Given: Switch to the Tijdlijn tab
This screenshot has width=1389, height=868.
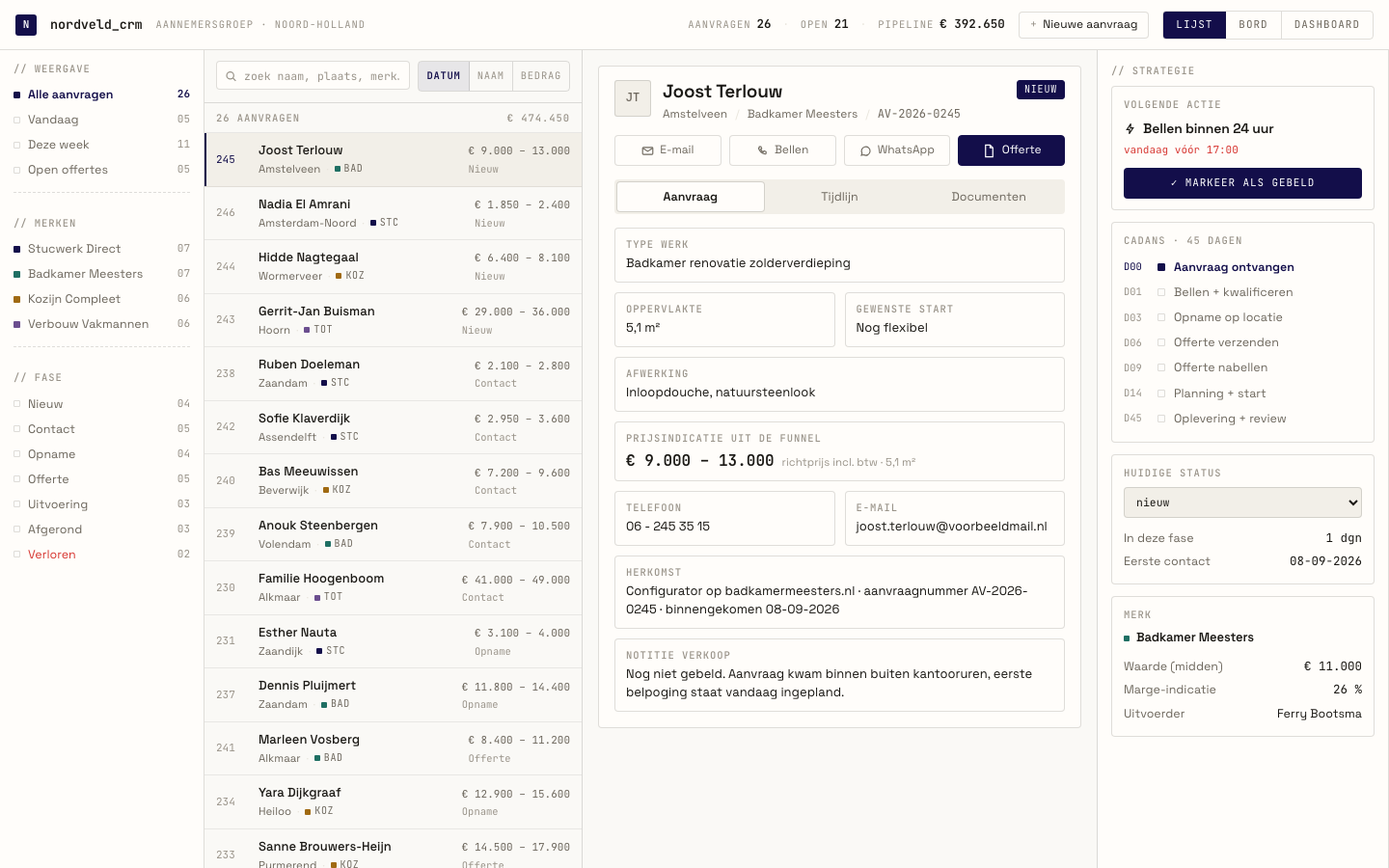Looking at the screenshot, I should pyautogui.click(x=839, y=197).
